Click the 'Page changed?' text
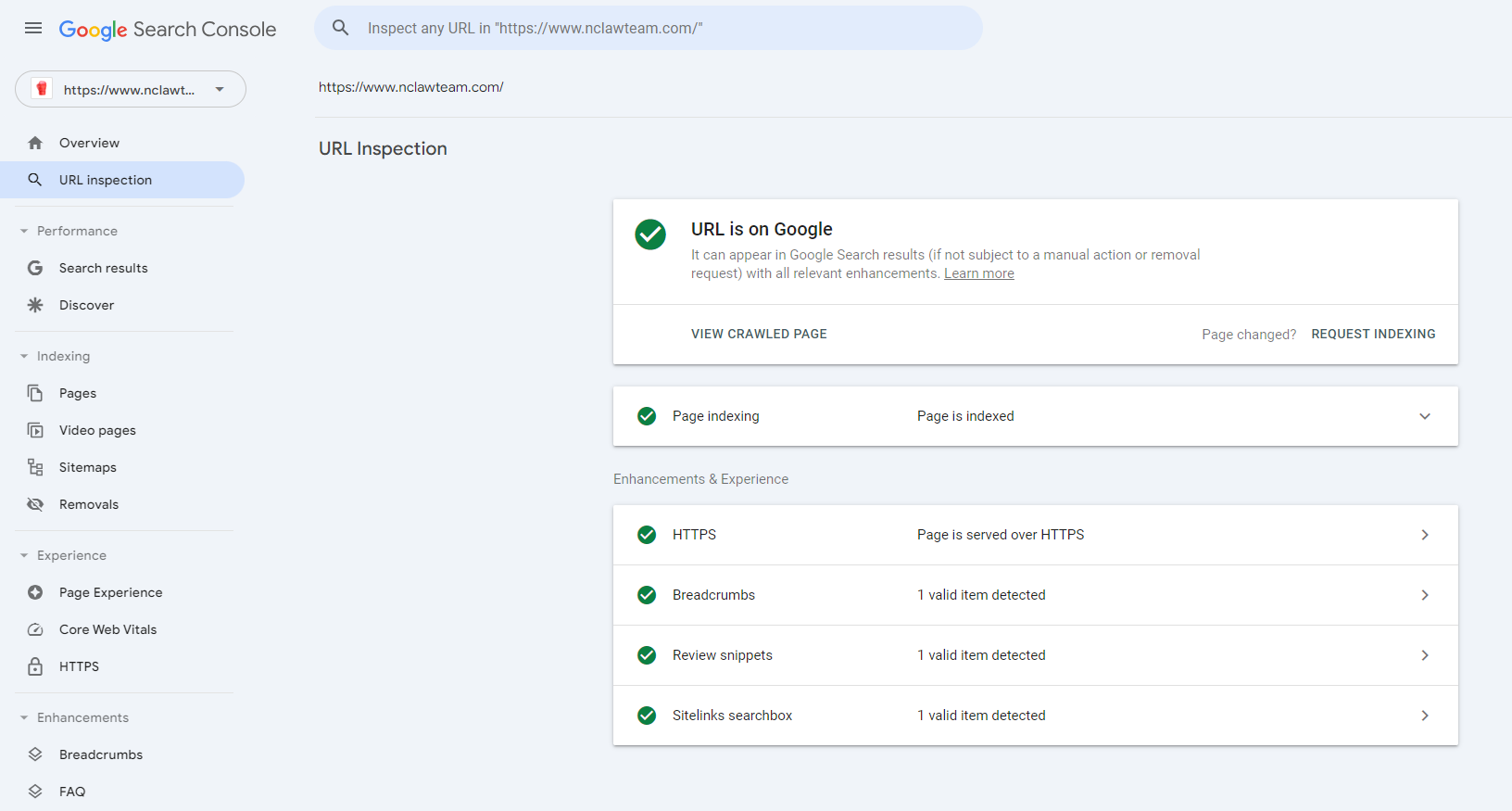Screen dimensions: 1512x811 1249,335
